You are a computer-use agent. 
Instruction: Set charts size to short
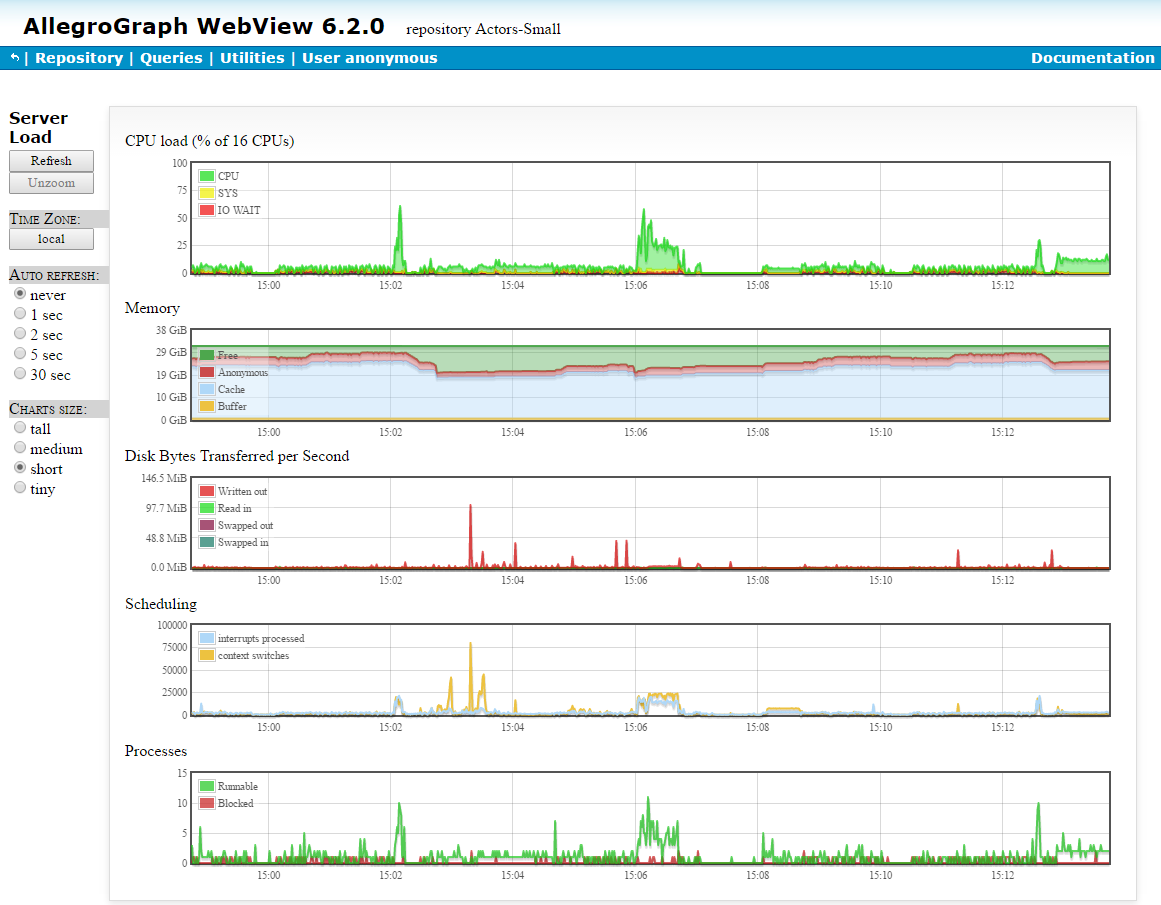20,468
